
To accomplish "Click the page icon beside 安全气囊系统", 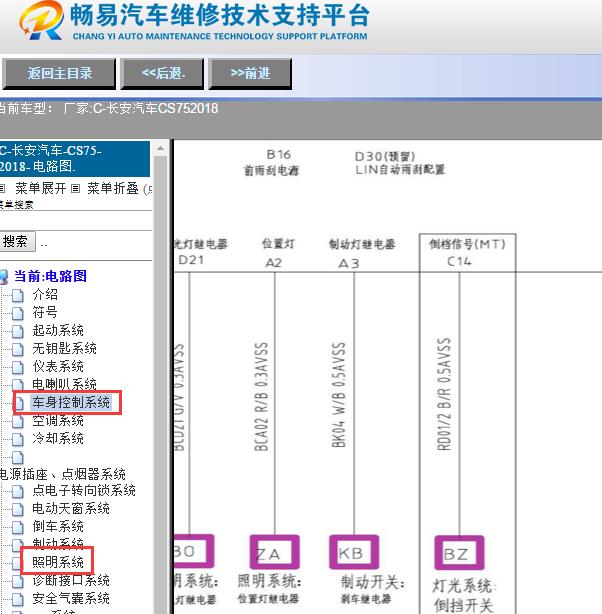I will (x=18, y=599).
